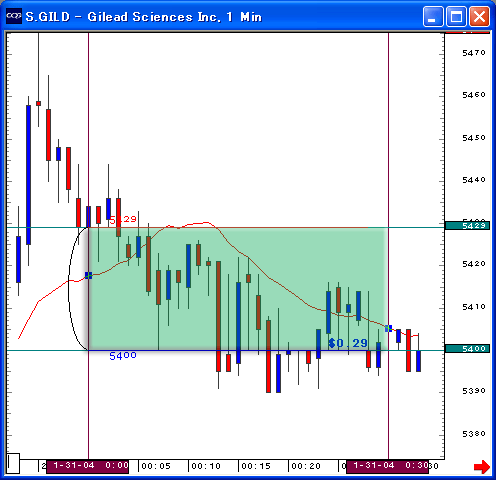Click the 1-31-04 0:30 time cursor label

(387, 466)
